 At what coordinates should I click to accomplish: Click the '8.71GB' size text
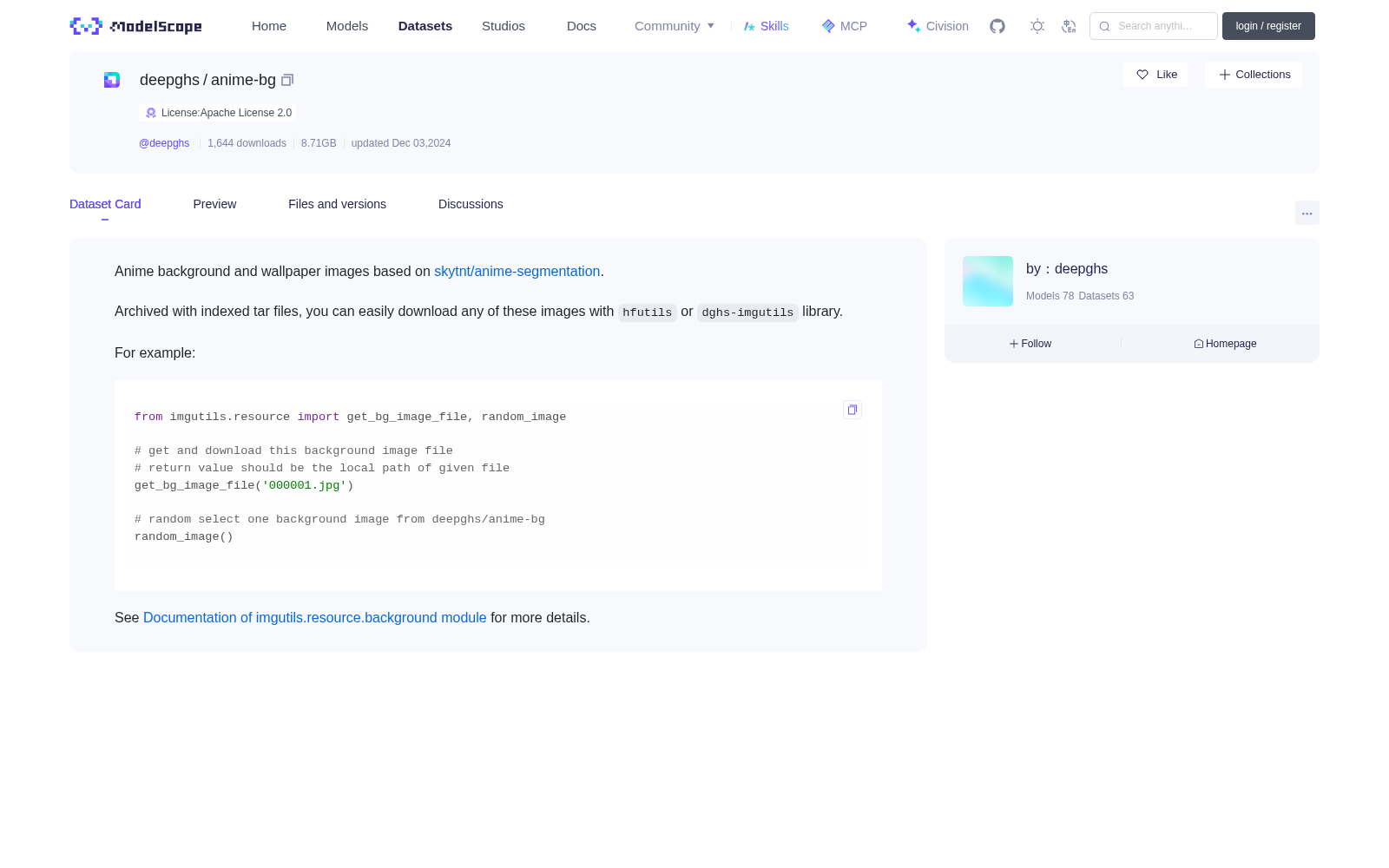(x=319, y=143)
